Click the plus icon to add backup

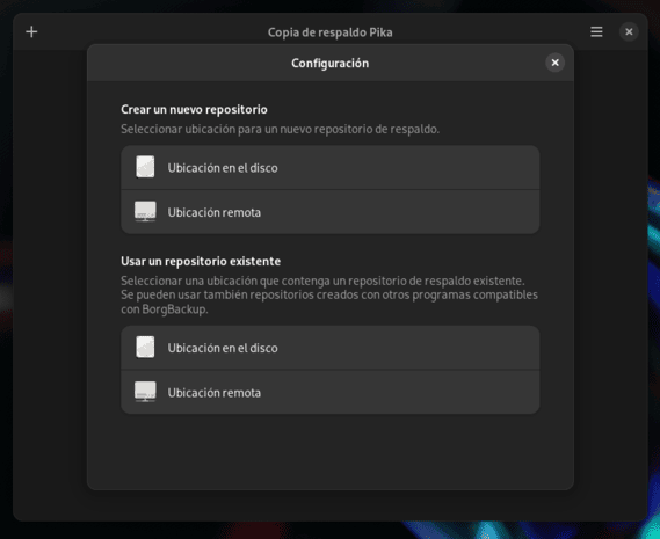tap(32, 32)
